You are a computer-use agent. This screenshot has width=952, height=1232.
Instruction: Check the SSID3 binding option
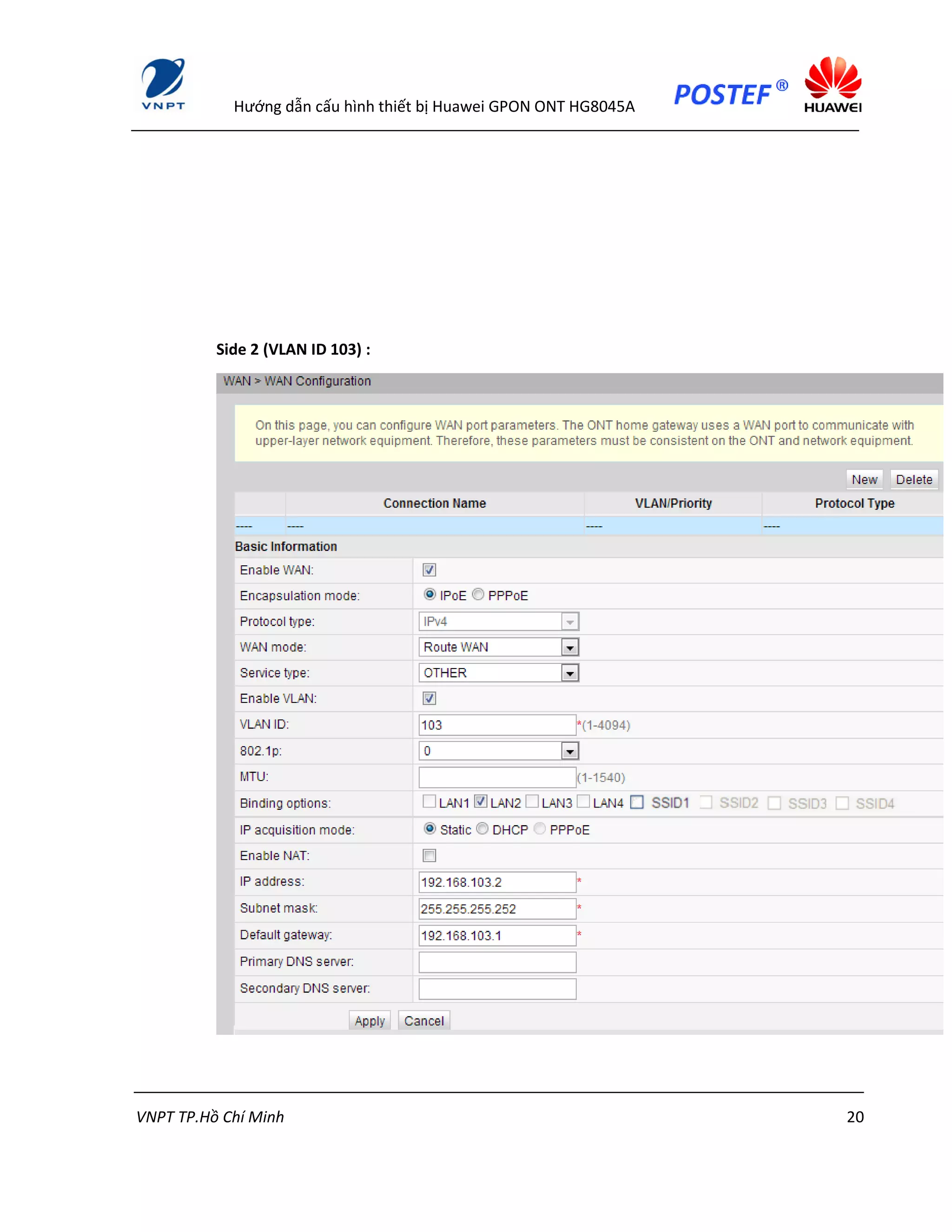tap(774, 803)
